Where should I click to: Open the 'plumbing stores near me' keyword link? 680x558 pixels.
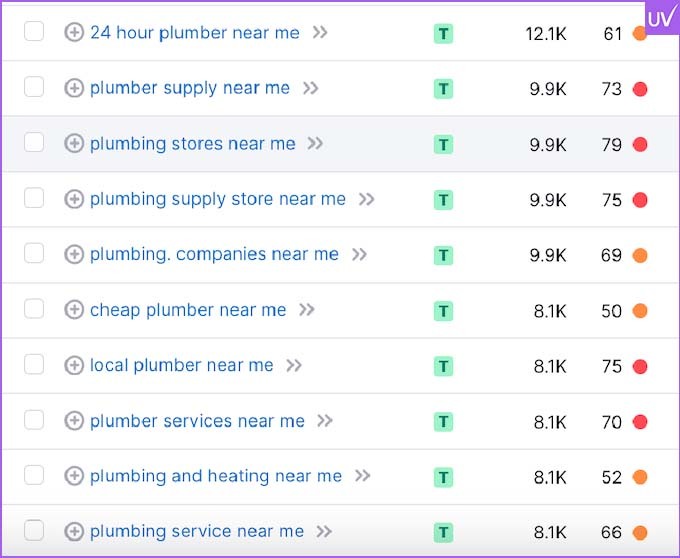coord(193,144)
